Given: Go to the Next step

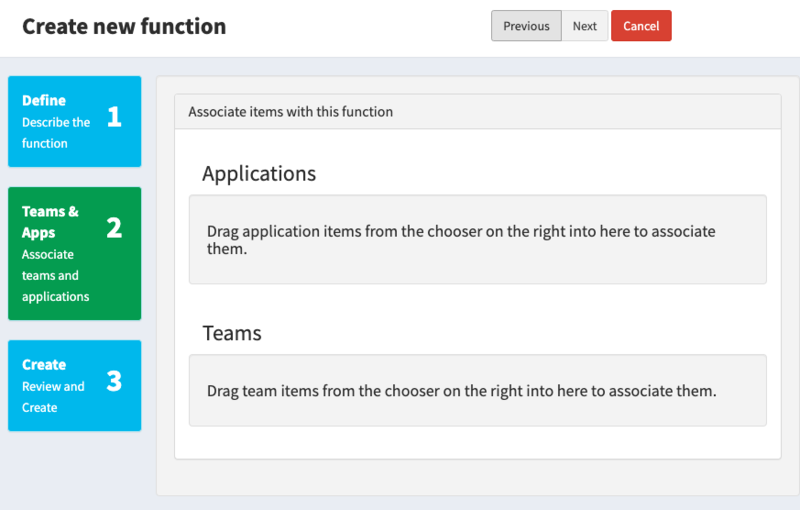Looking at the screenshot, I should pyautogui.click(x=585, y=26).
